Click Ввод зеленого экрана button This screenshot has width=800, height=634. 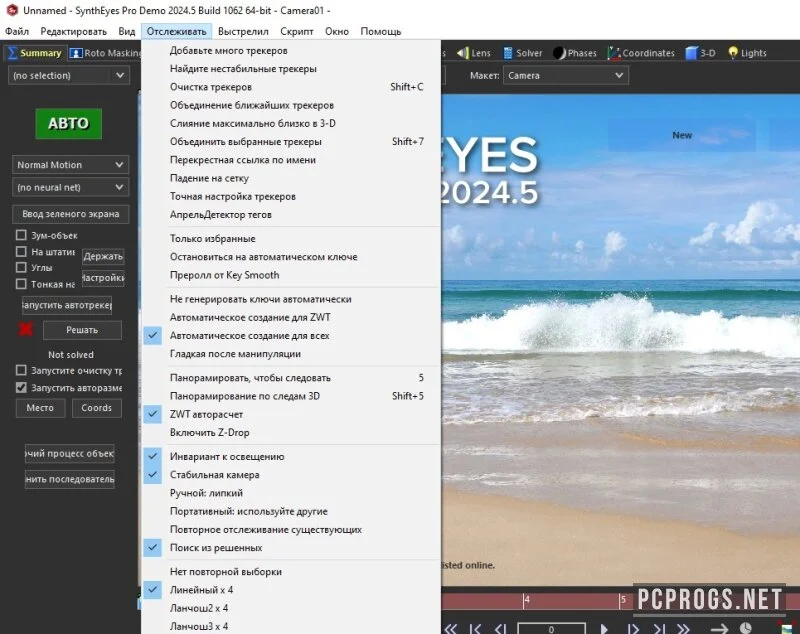(70, 214)
